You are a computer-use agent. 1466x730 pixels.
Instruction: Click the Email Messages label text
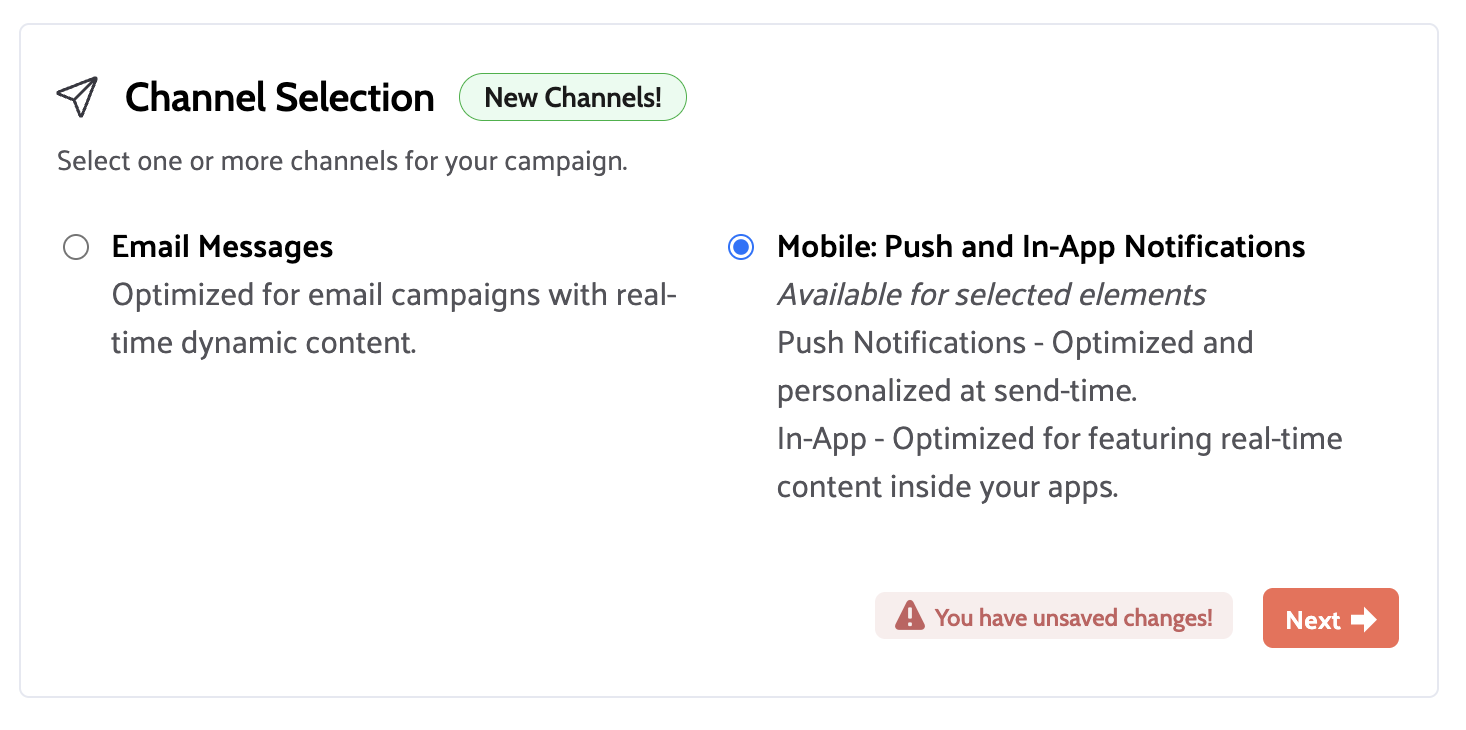[x=222, y=246]
